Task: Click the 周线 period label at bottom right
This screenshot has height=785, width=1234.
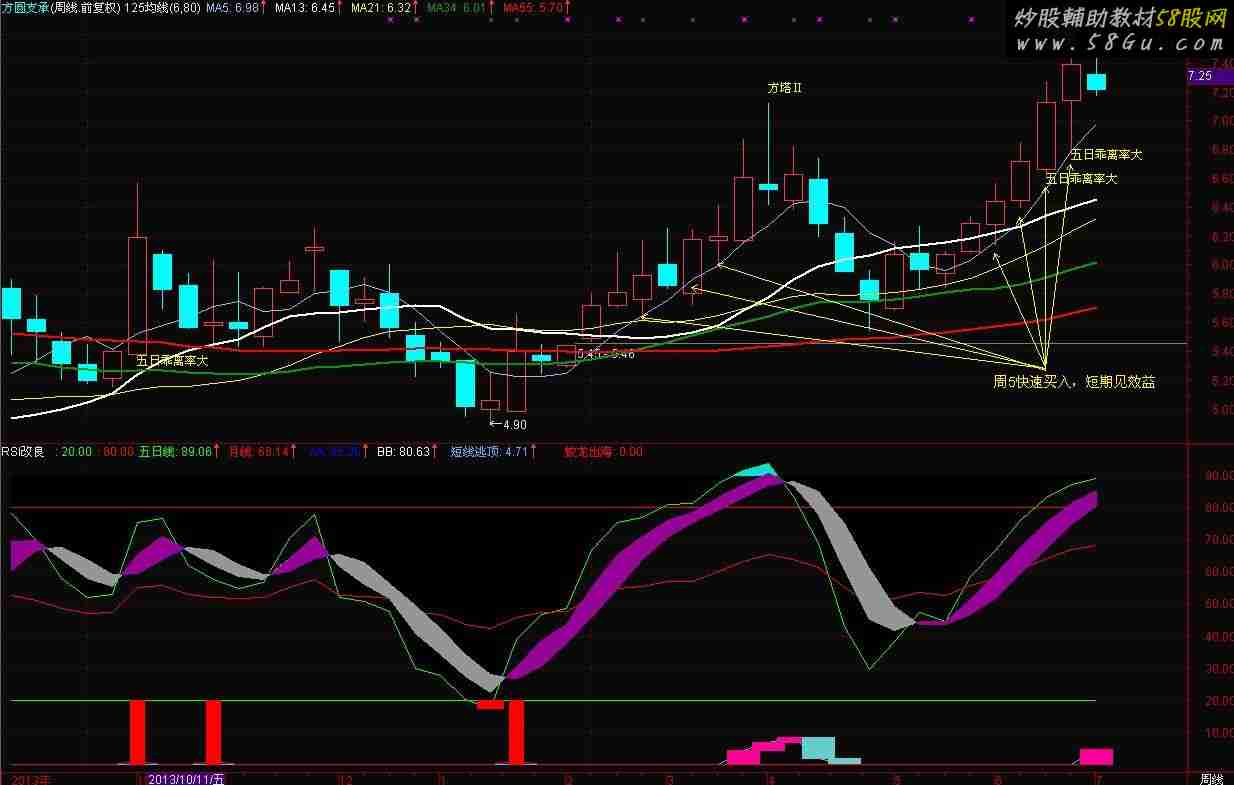Action: coord(1210,778)
